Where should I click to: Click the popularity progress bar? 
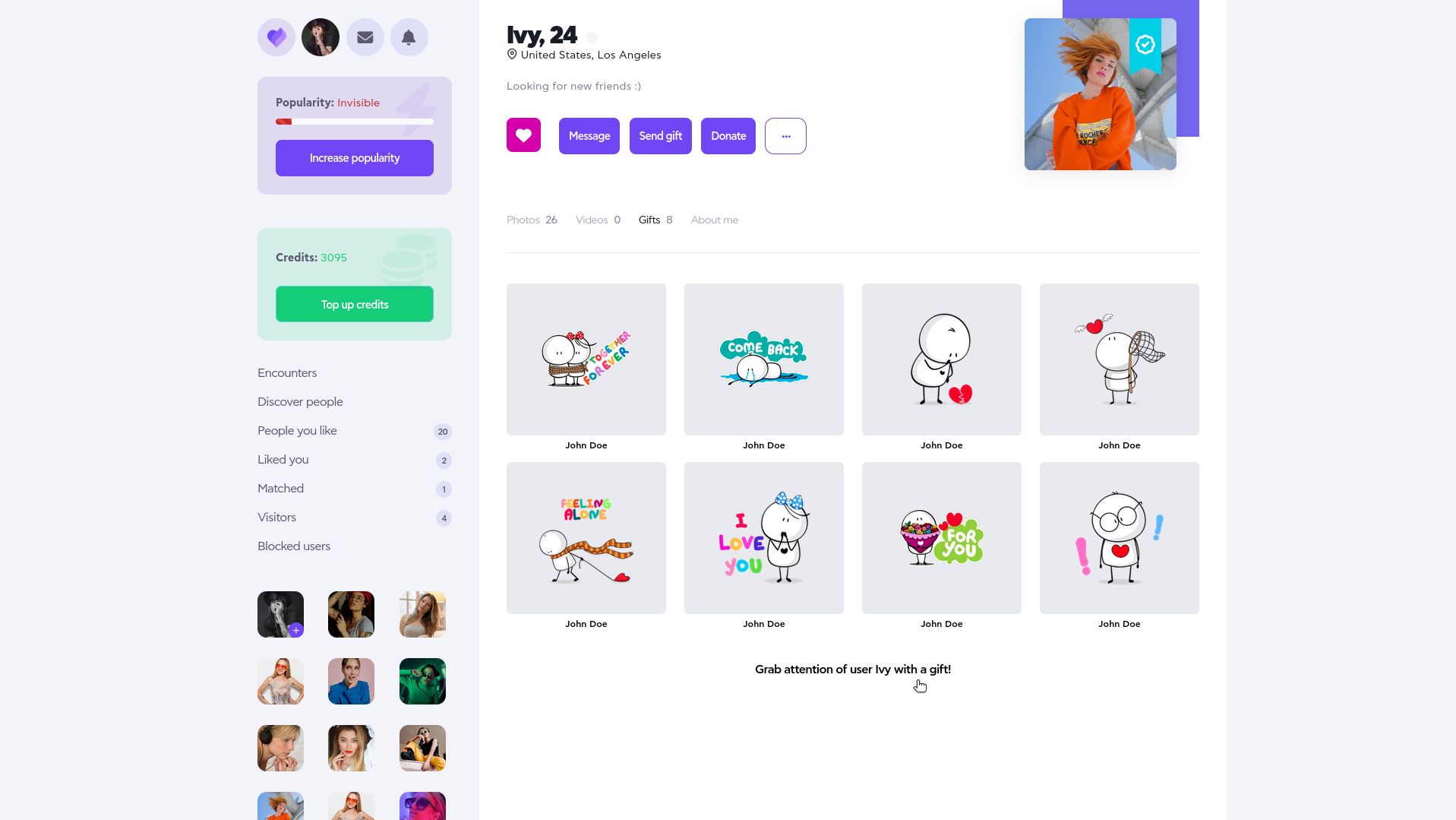point(355,122)
